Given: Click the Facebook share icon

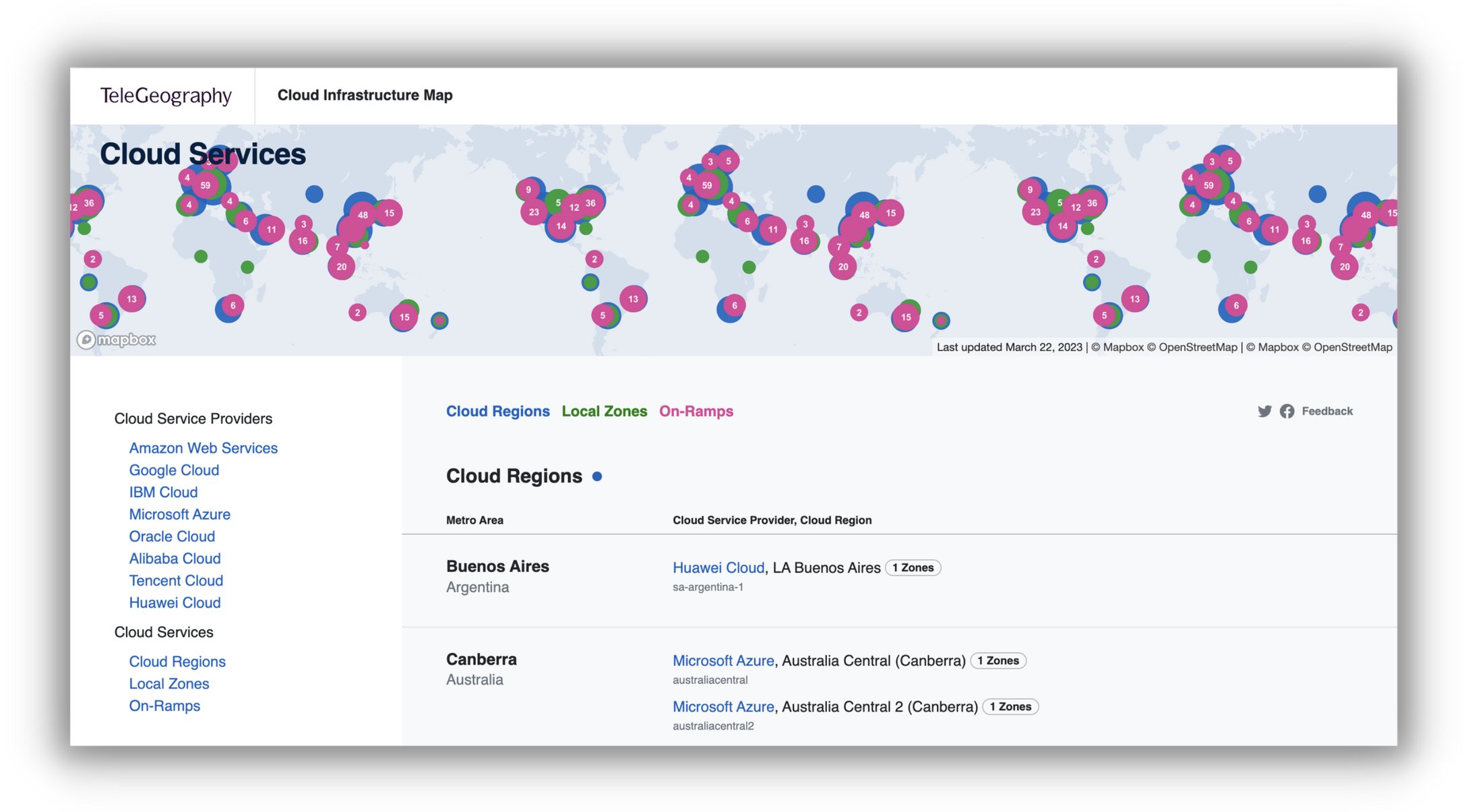Looking at the screenshot, I should [1287, 411].
